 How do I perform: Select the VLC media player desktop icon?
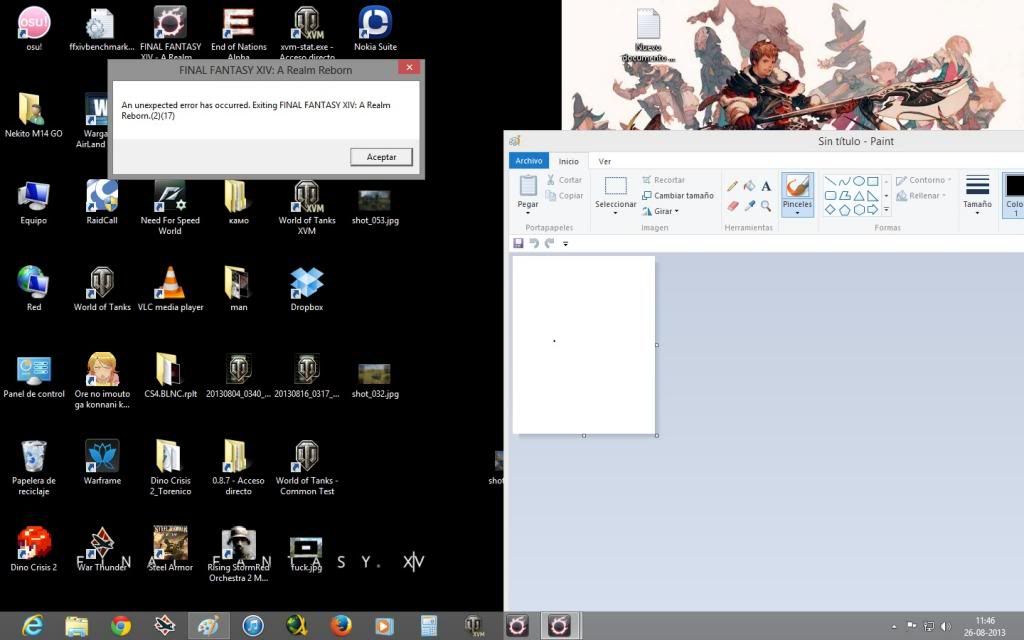pos(170,289)
